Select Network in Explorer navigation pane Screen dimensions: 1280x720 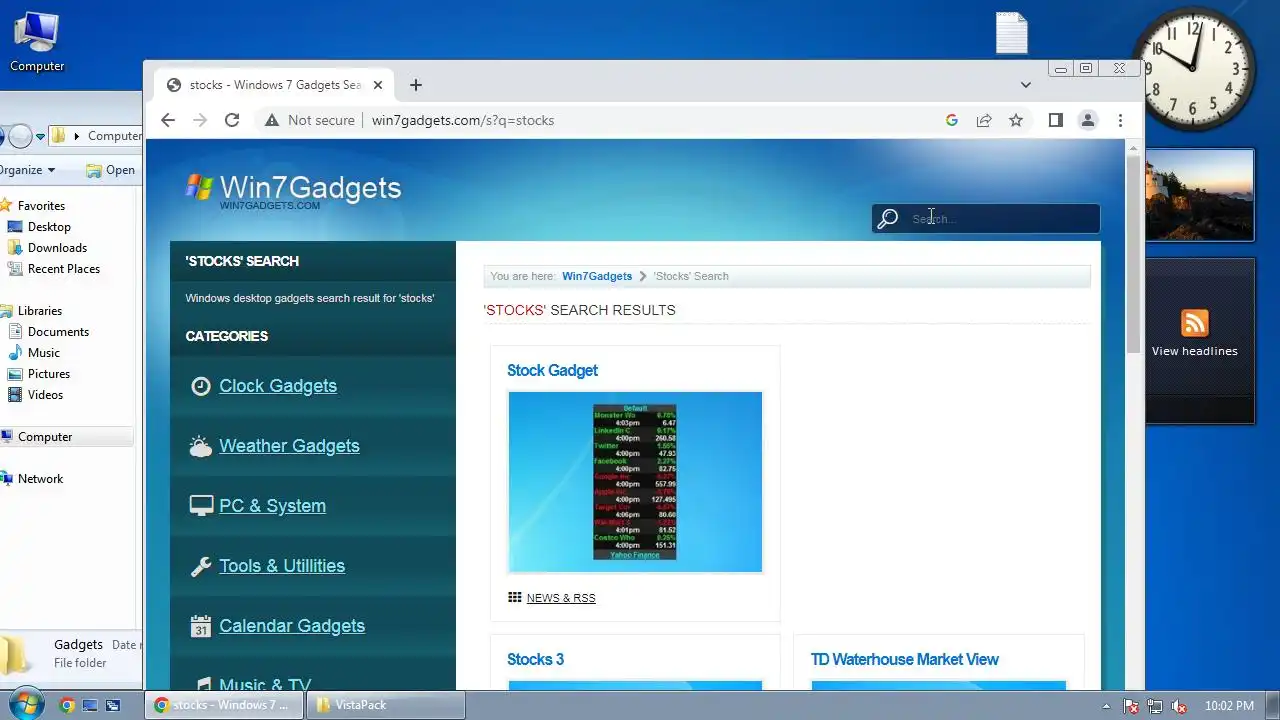click(x=40, y=479)
